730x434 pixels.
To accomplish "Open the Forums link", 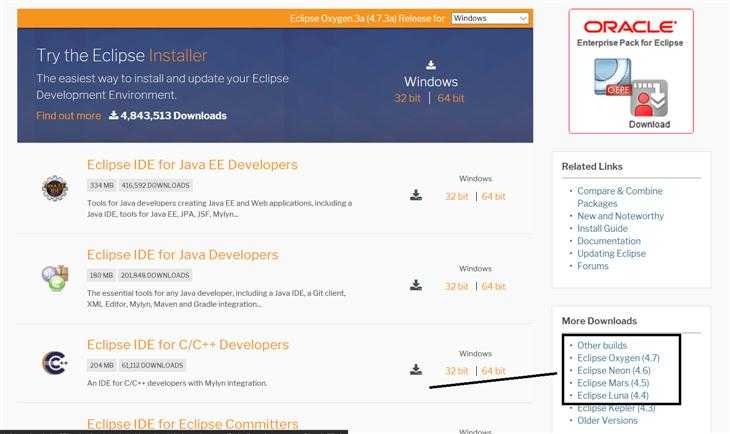I will point(593,266).
